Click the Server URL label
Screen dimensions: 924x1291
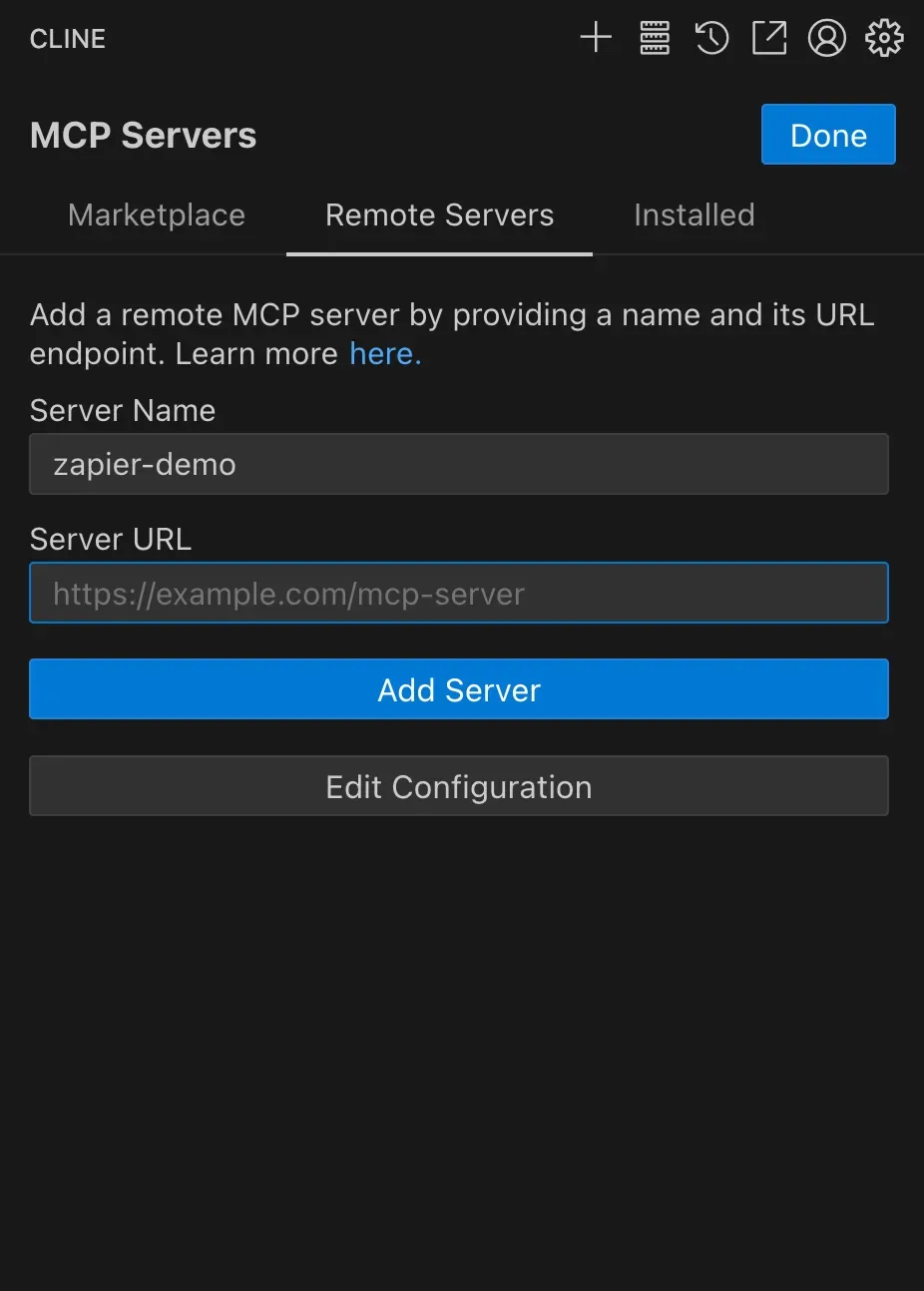click(x=111, y=540)
